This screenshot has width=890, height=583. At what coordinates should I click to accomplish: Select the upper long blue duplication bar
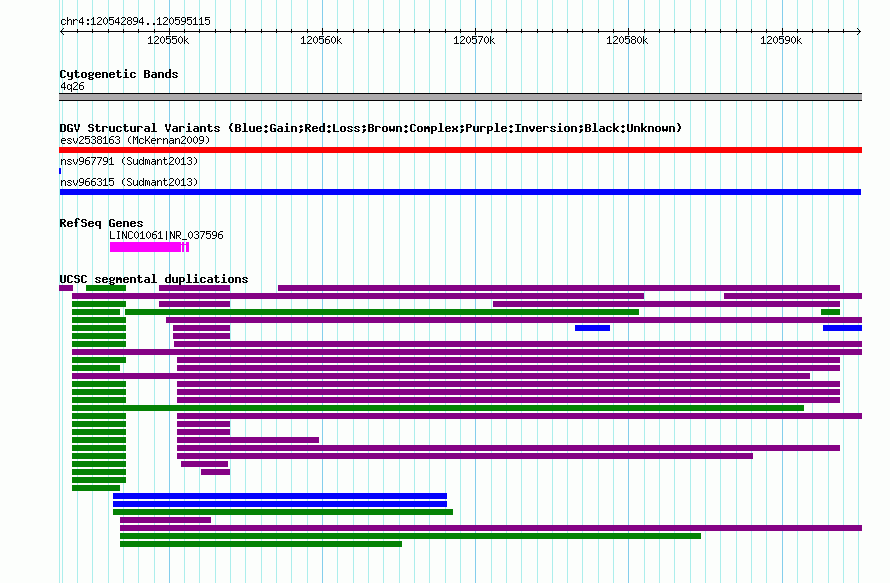280,496
